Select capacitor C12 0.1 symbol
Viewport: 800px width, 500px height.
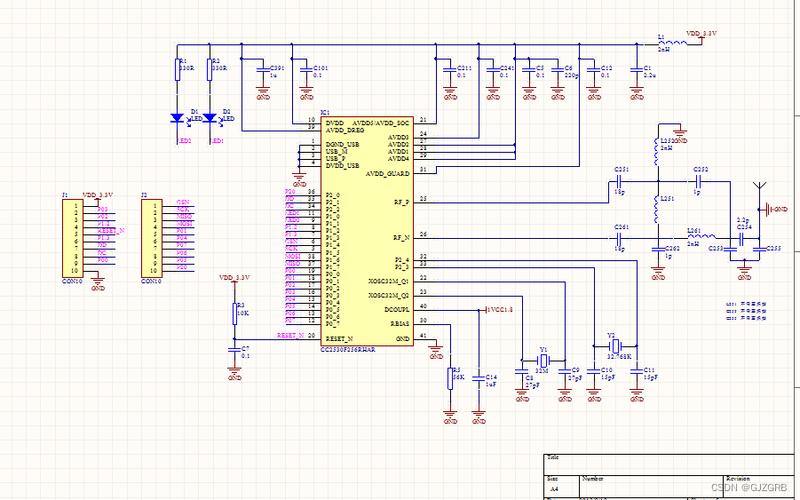[x=593, y=69]
